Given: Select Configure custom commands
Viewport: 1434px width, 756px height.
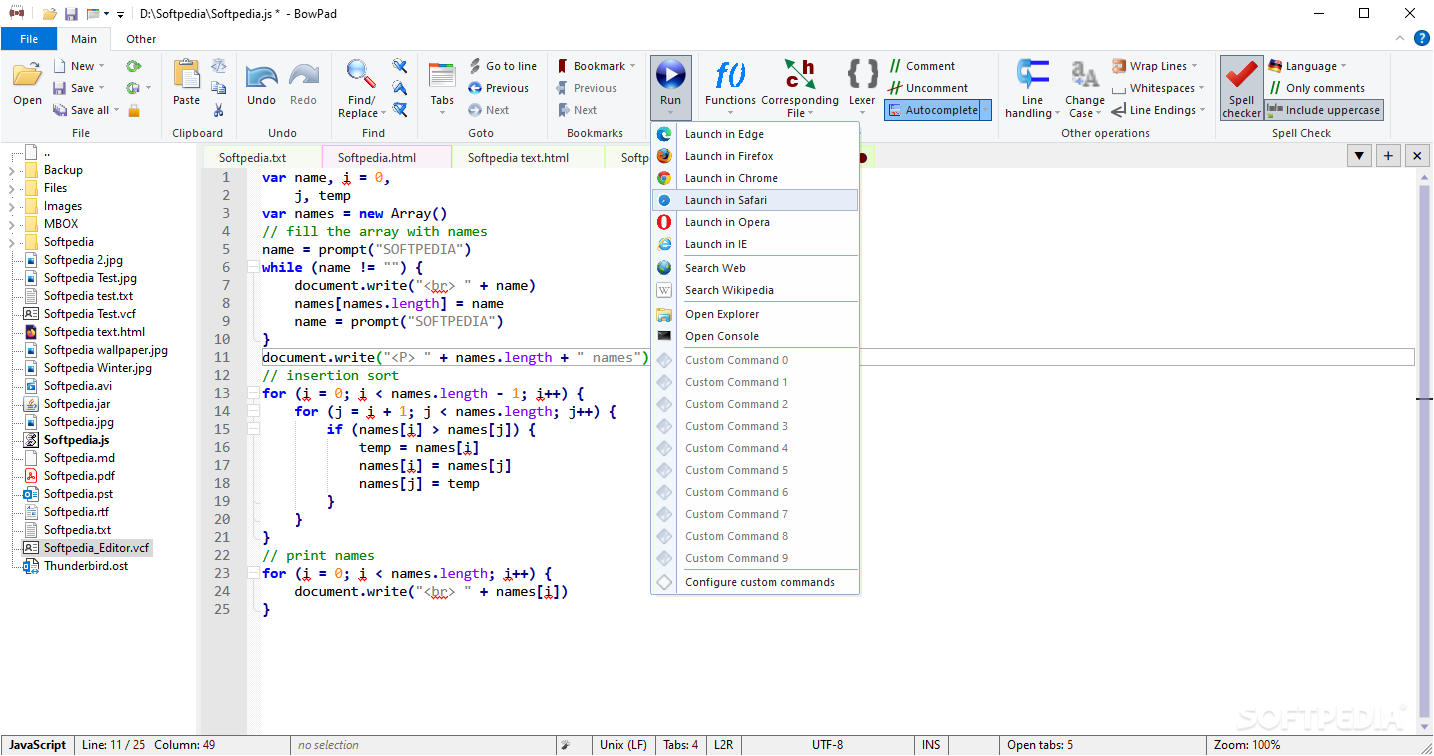Looking at the screenshot, I should pyautogui.click(x=755, y=582).
